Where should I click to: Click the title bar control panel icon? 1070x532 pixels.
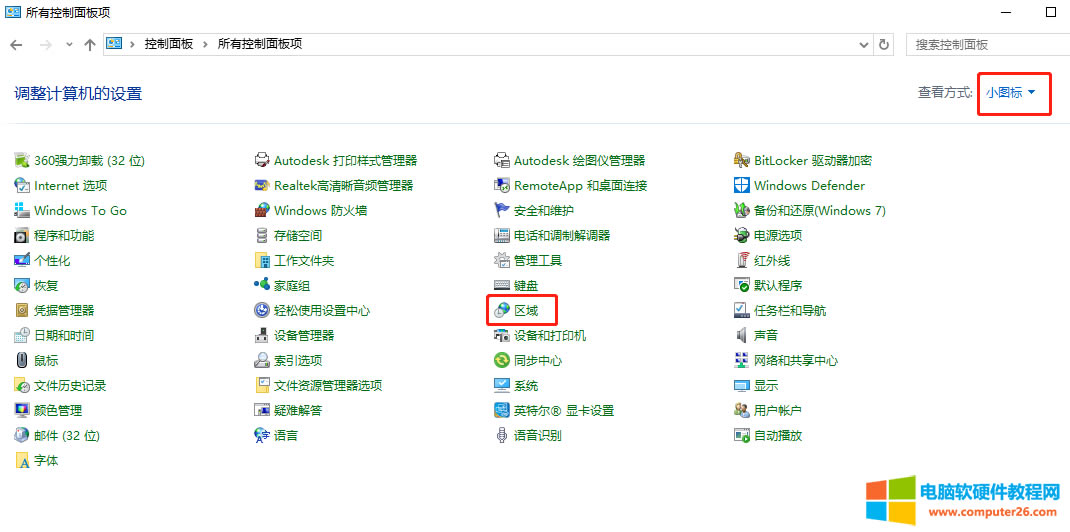click(12, 12)
